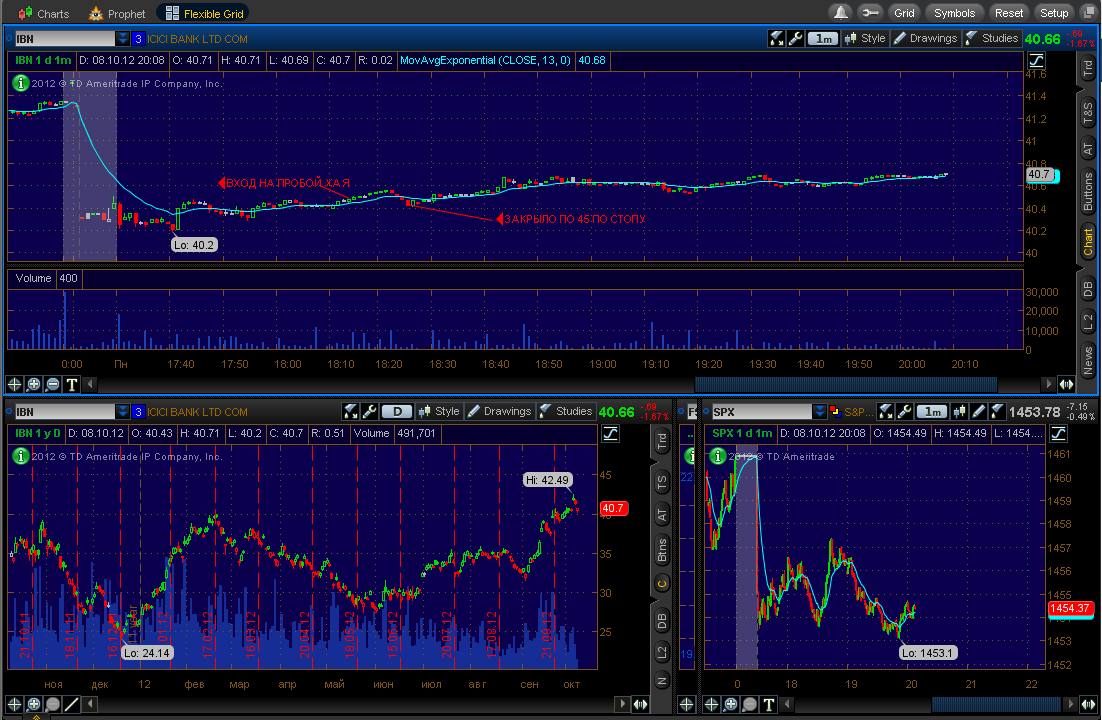Click the pencil drawings icon in SPX chart
Image resolution: width=1102 pixels, height=720 pixels.
(x=978, y=411)
